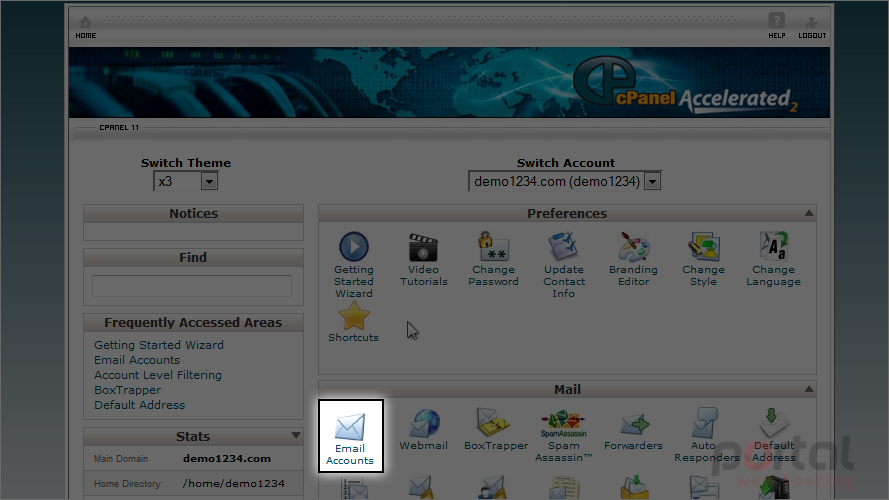This screenshot has width=889, height=500.
Task: Open Change Style
Action: (x=703, y=260)
